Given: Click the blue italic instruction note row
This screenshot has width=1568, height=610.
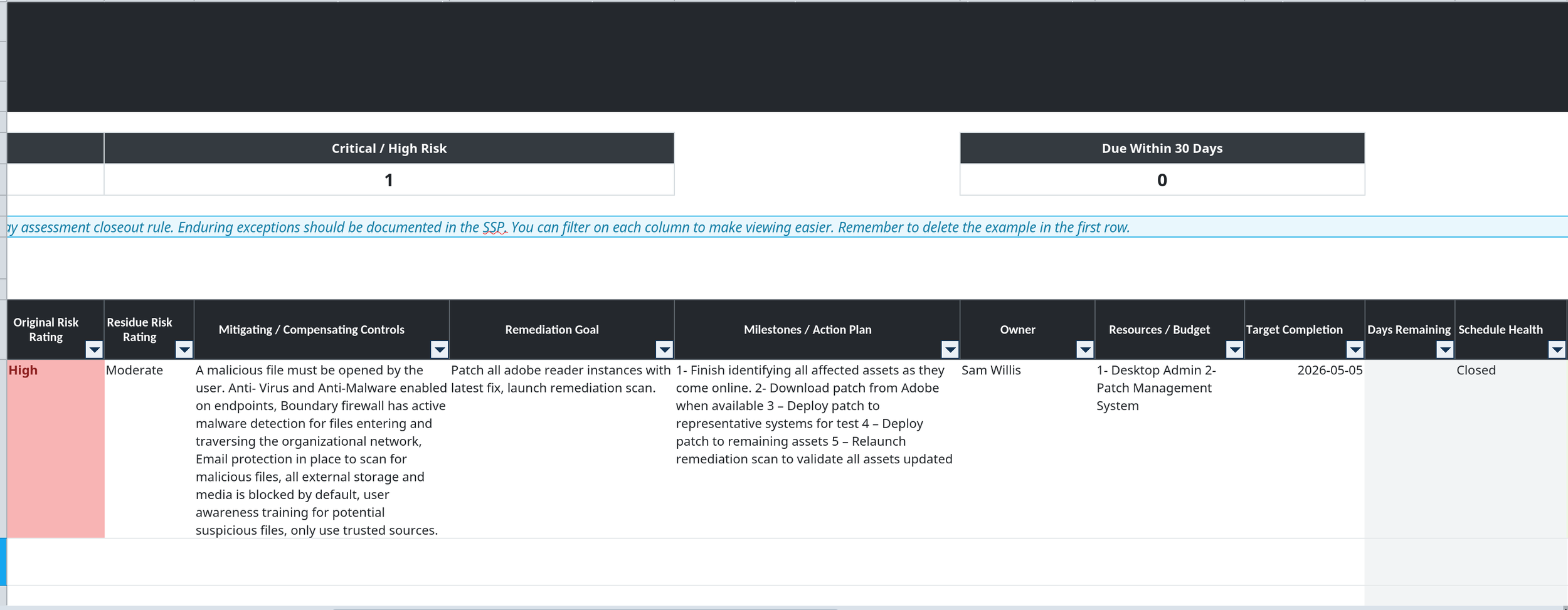Looking at the screenshot, I should [787, 227].
